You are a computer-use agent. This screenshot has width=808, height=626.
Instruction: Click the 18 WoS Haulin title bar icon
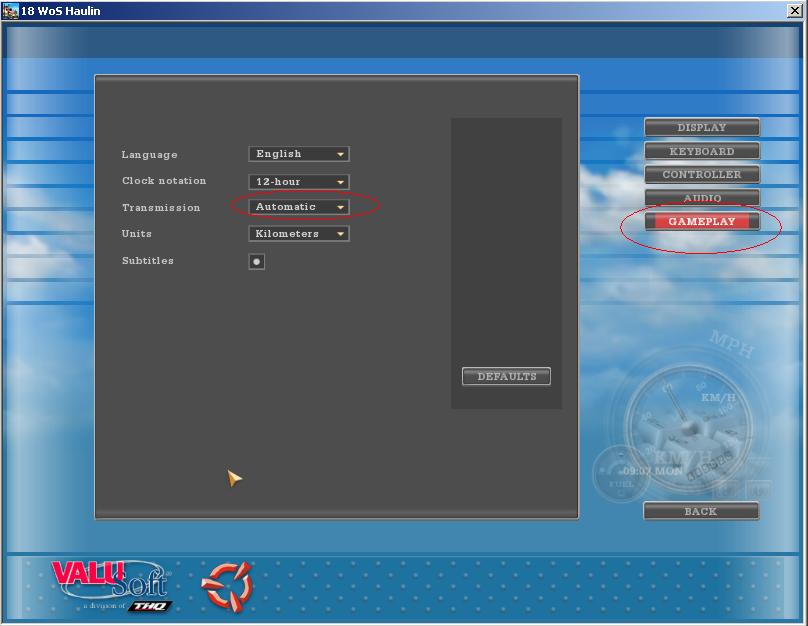tap(10, 11)
